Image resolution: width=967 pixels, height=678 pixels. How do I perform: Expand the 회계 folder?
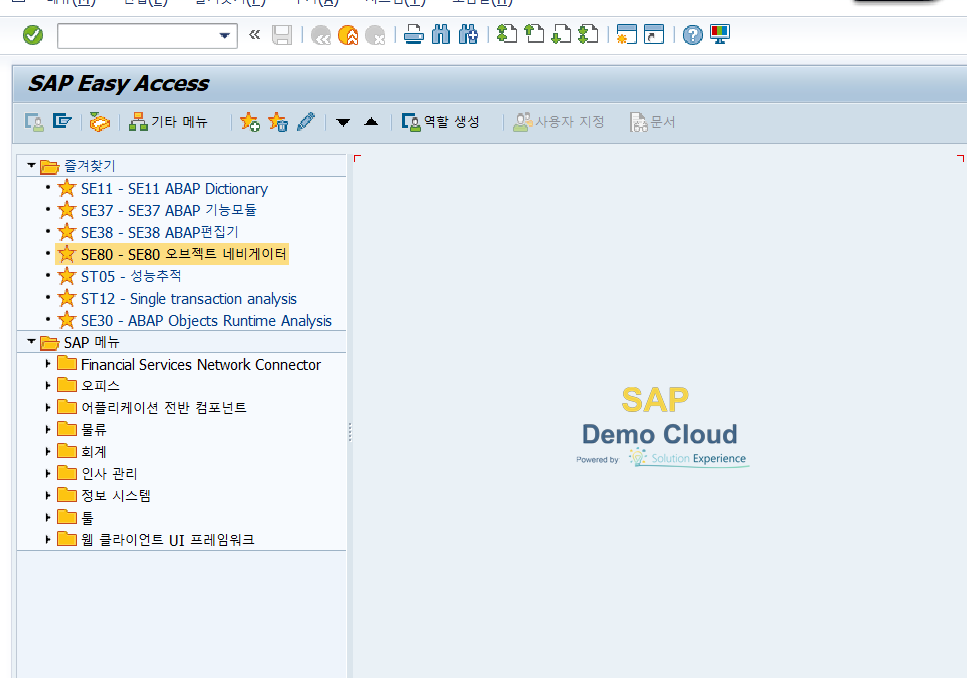tap(47, 452)
